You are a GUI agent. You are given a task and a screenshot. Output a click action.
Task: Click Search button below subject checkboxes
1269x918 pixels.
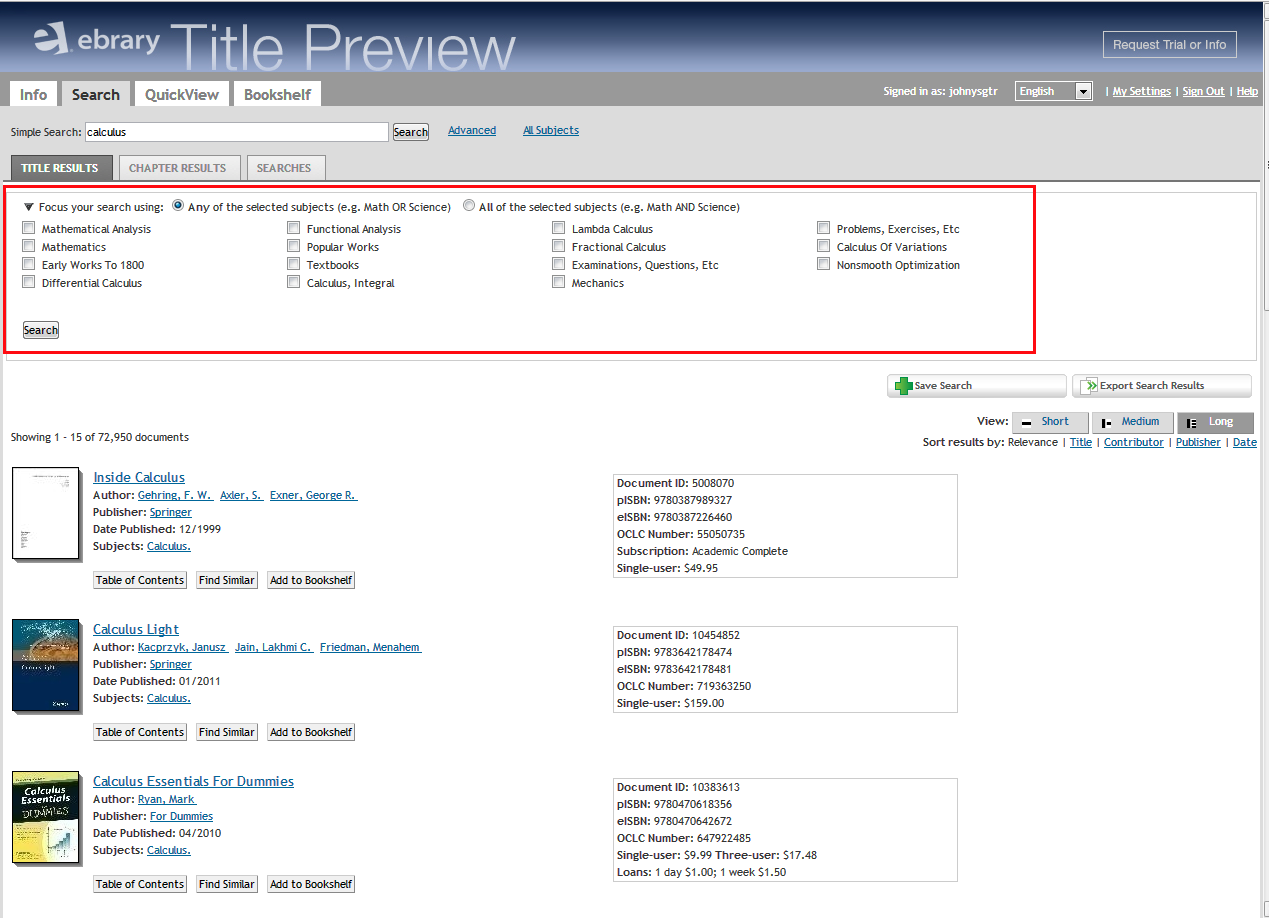click(x=41, y=330)
